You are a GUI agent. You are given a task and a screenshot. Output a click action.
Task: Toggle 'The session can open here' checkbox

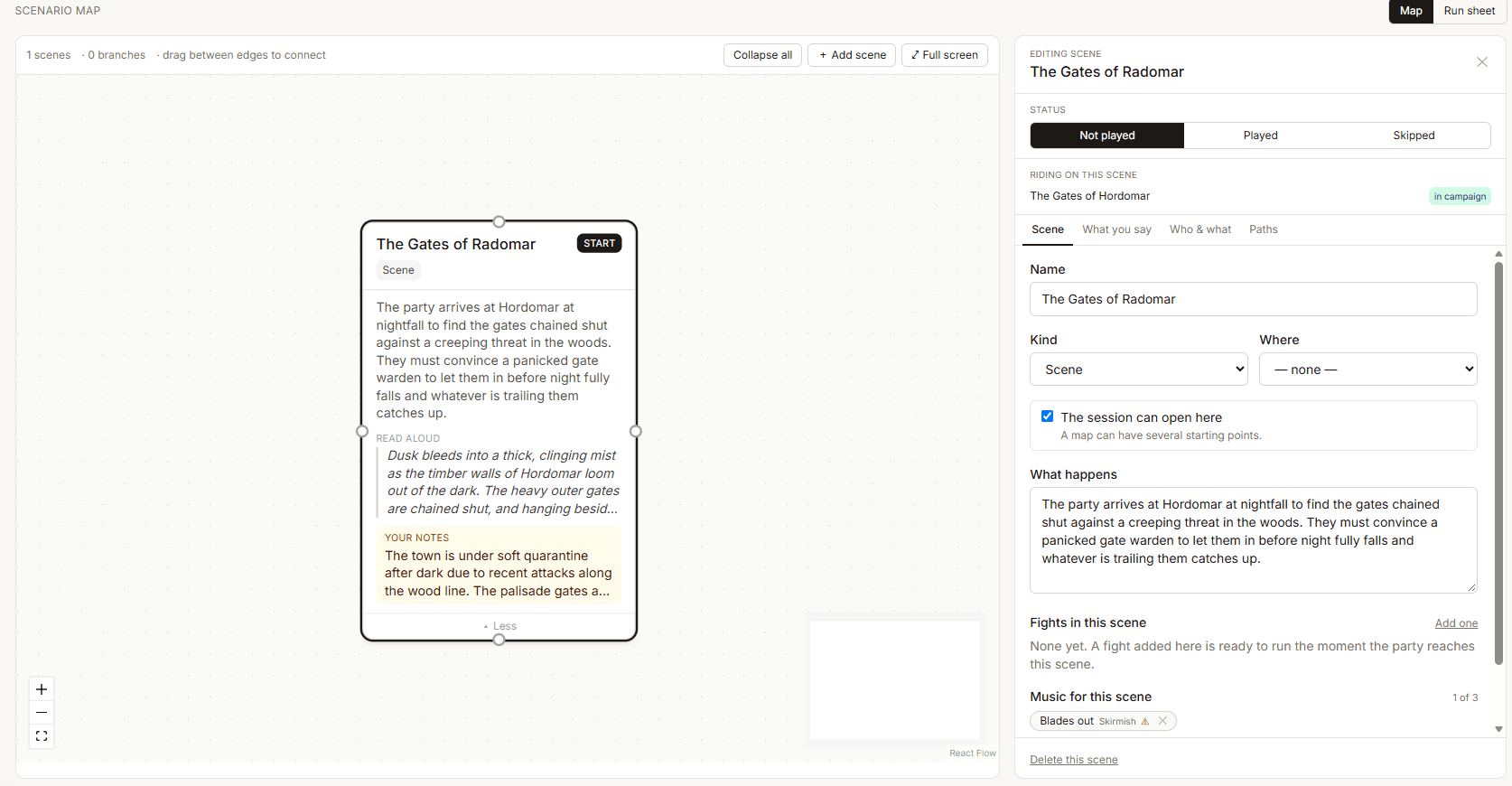point(1048,416)
